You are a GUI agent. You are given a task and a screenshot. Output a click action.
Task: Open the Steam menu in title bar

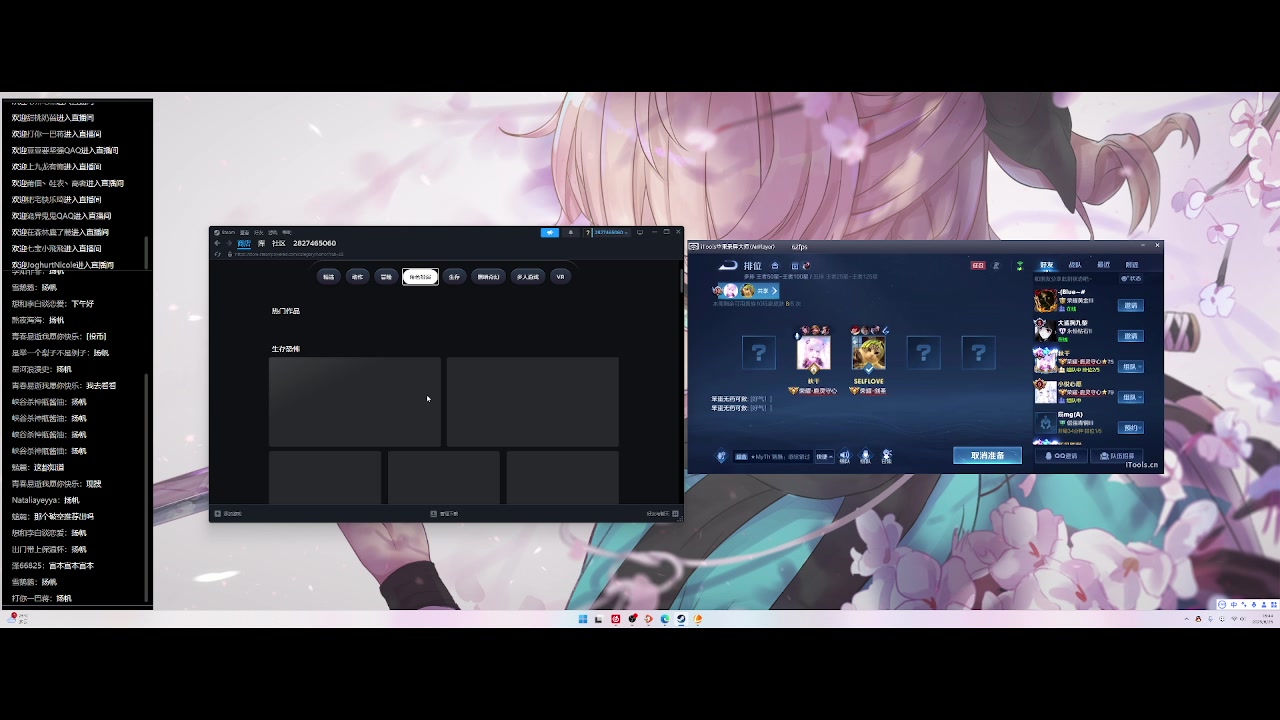pyautogui.click(x=225, y=232)
